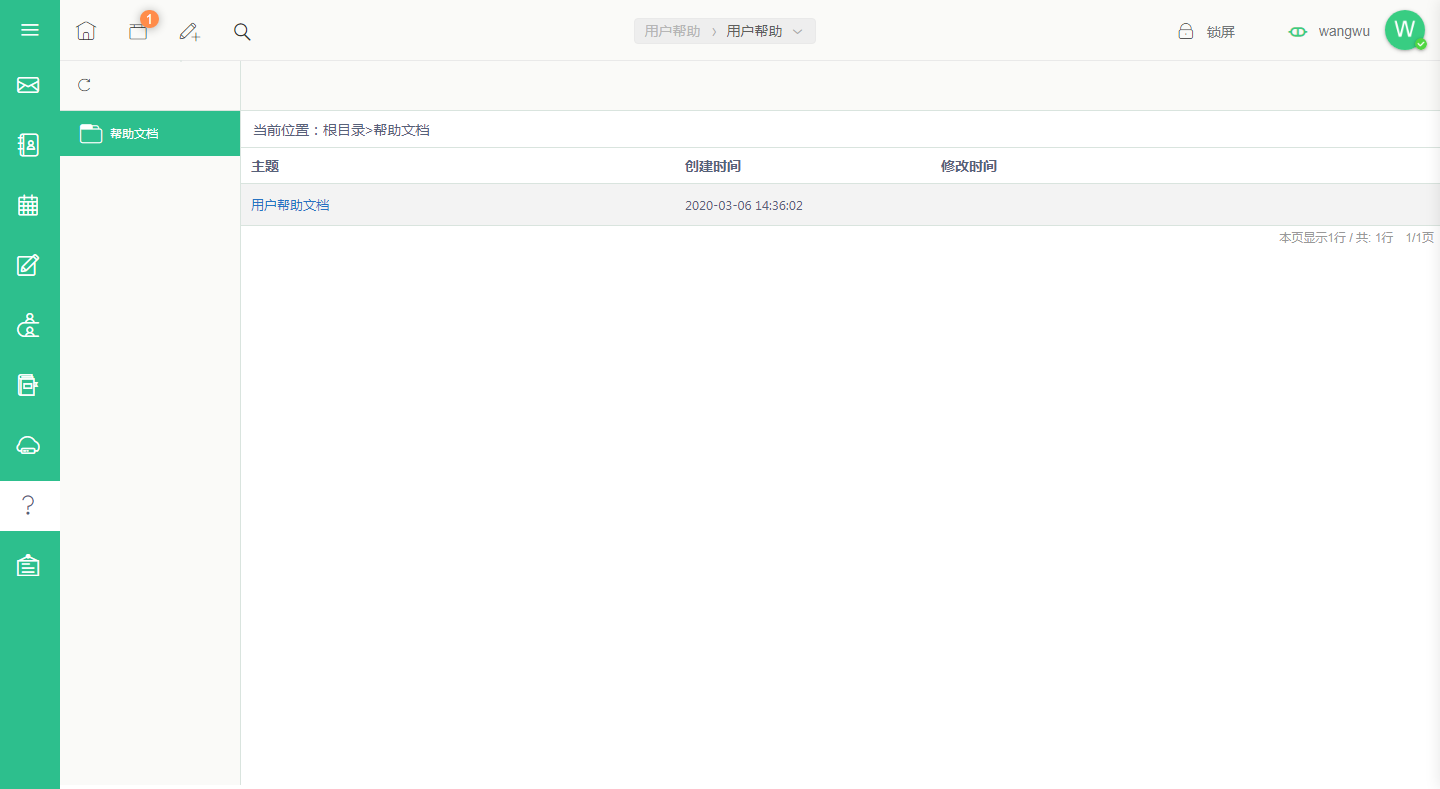This screenshot has width=1440, height=789.
Task: Open the Calendar grid sidebar icon
Action: click(x=28, y=205)
